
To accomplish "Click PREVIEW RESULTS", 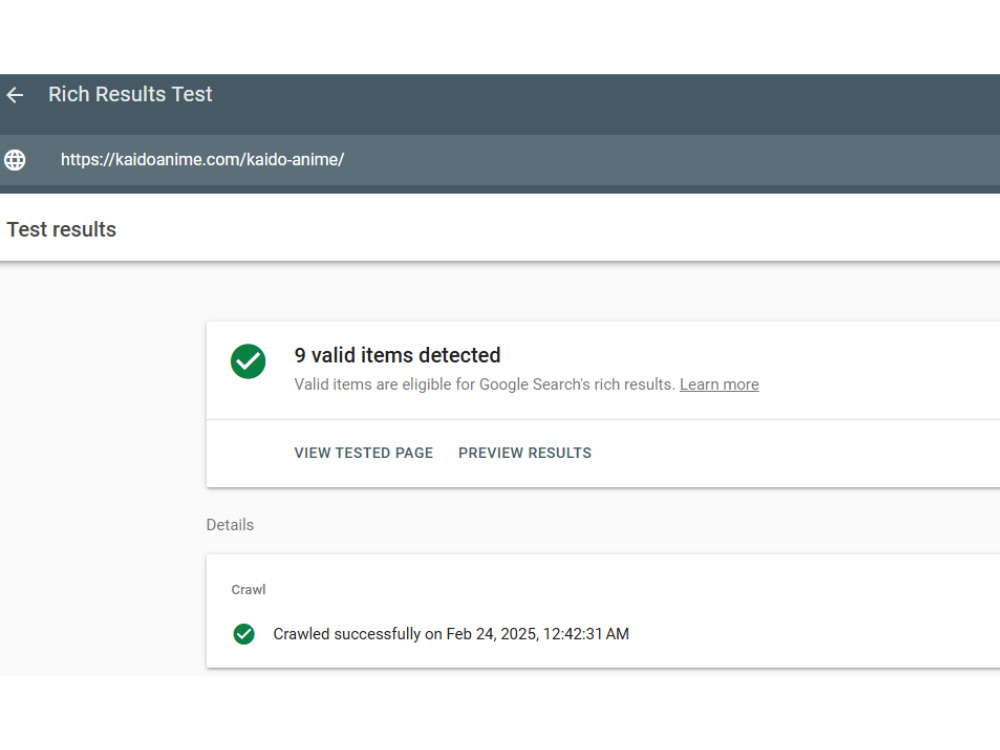I will [525, 453].
